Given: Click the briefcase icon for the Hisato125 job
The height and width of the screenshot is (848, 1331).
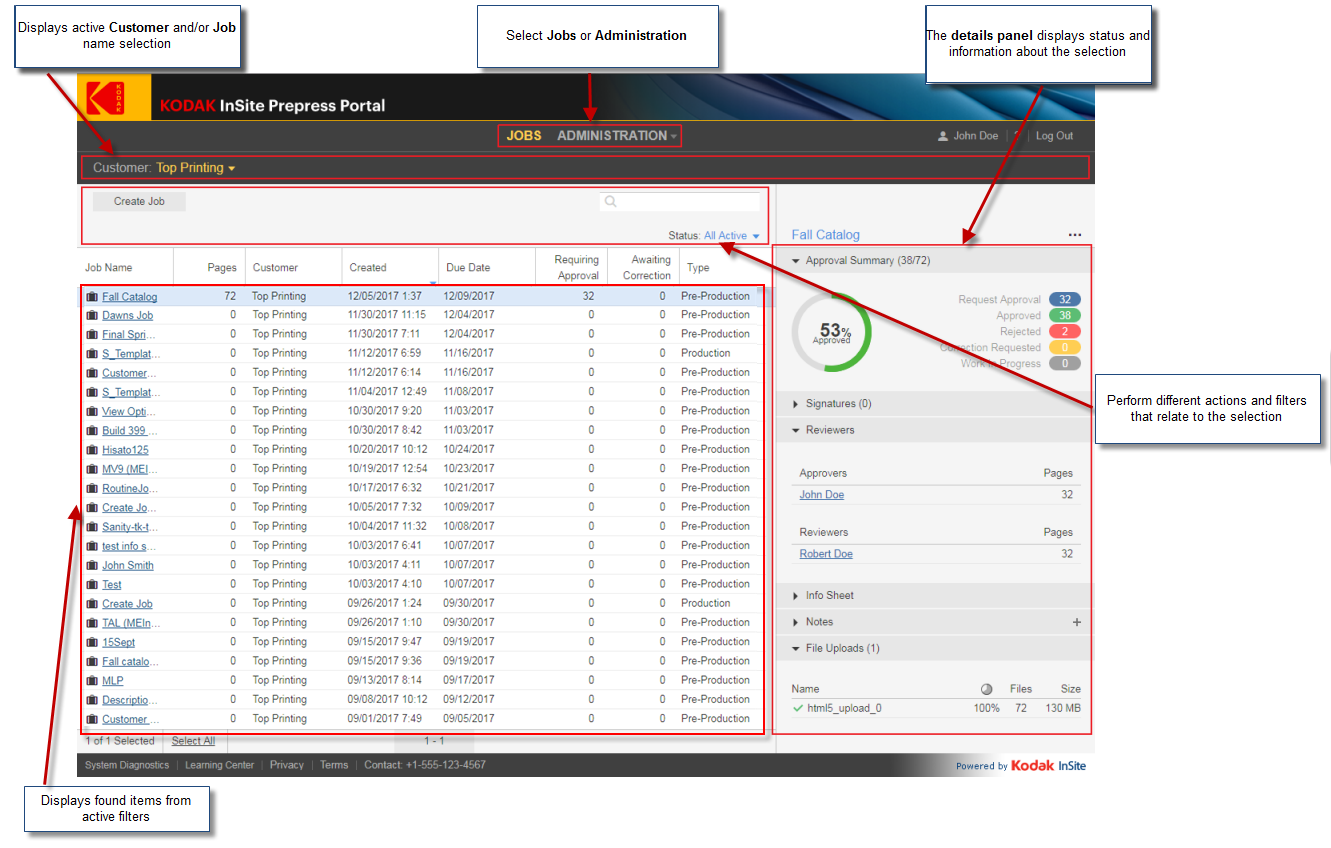Looking at the screenshot, I should tap(92, 450).
